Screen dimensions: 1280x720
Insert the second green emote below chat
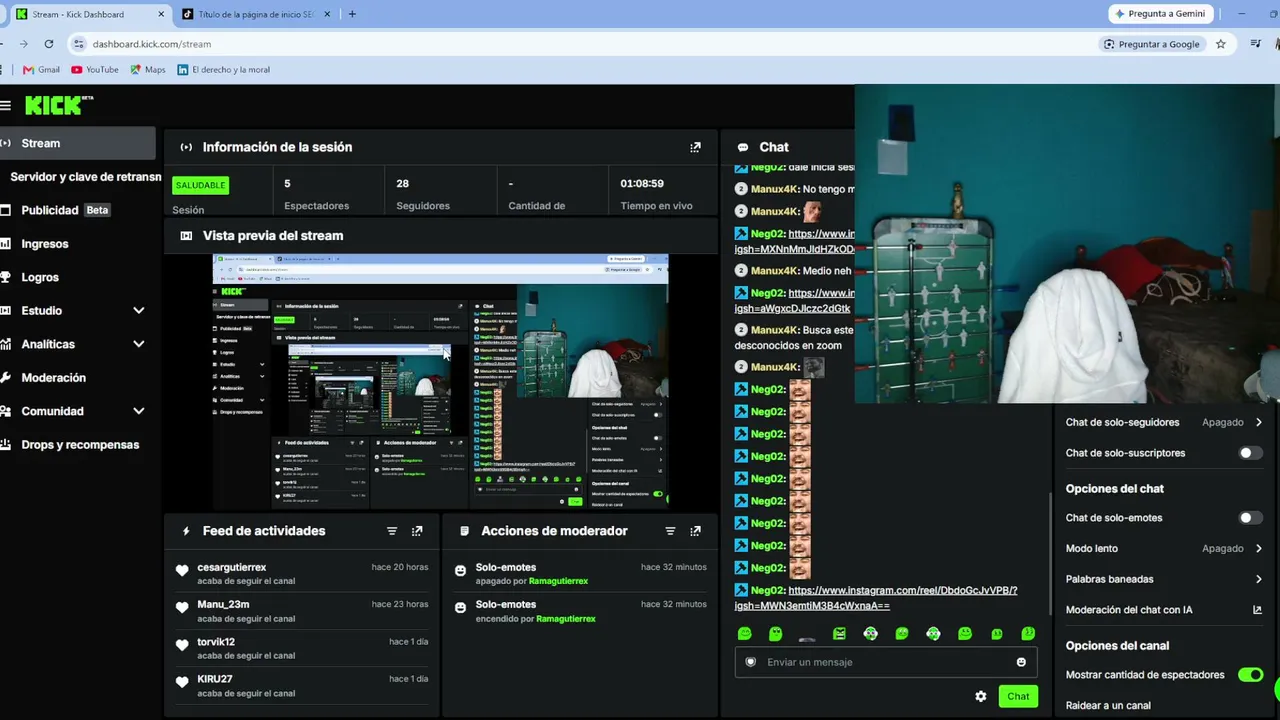tap(775, 634)
